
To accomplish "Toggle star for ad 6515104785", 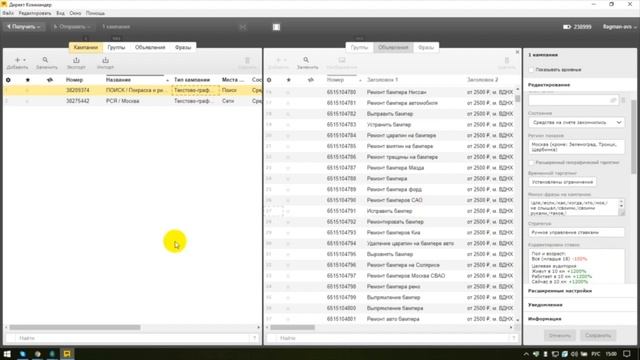I will coord(288,146).
